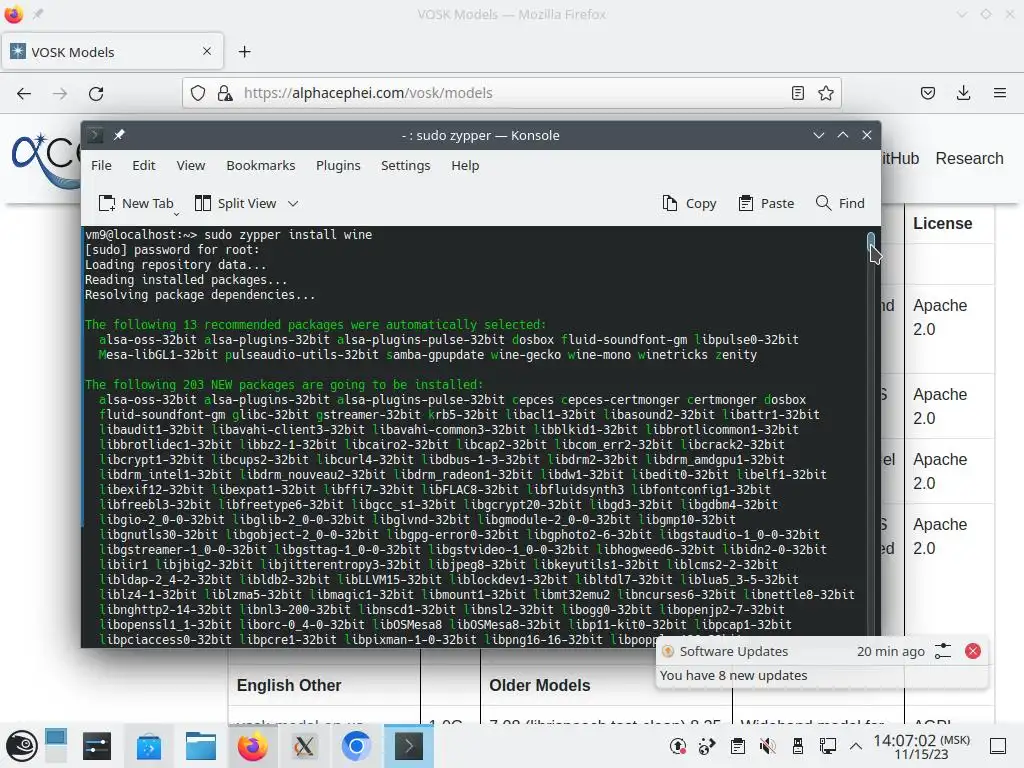Click Copy in Konsole toolbar
This screenshot has width=1024, height=768.
(x=689, y=203)
